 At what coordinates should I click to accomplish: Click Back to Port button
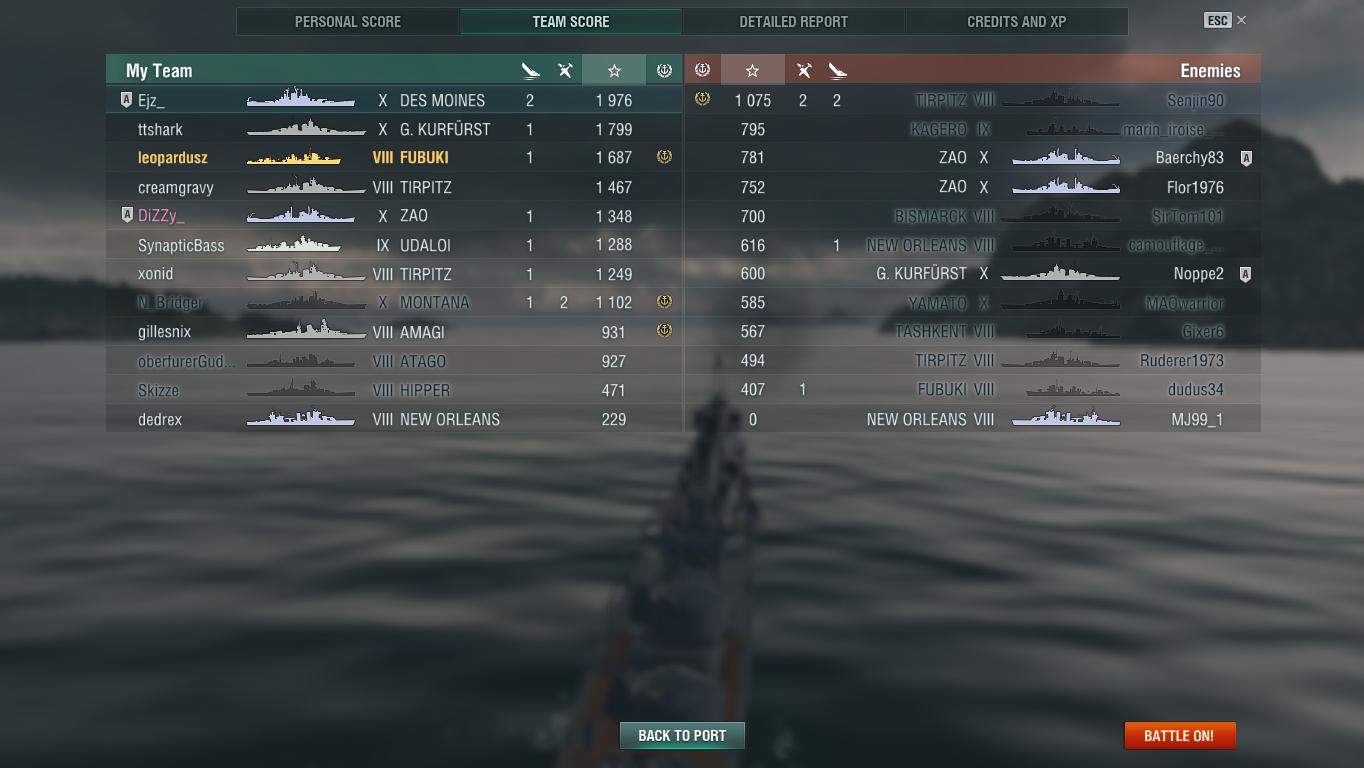coord(682,735)
